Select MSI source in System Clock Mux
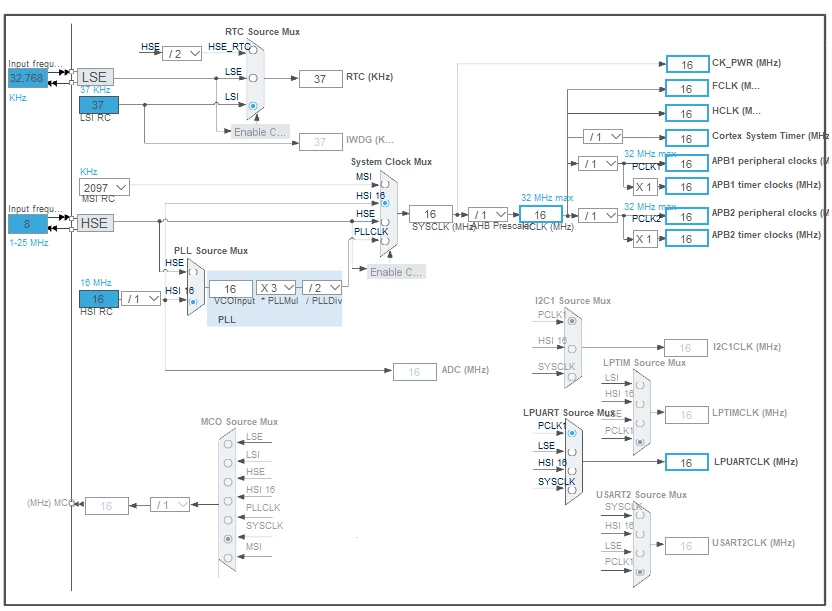Image resolution: width=832 pixels, height=611 pixels. (x=385, y=185)
